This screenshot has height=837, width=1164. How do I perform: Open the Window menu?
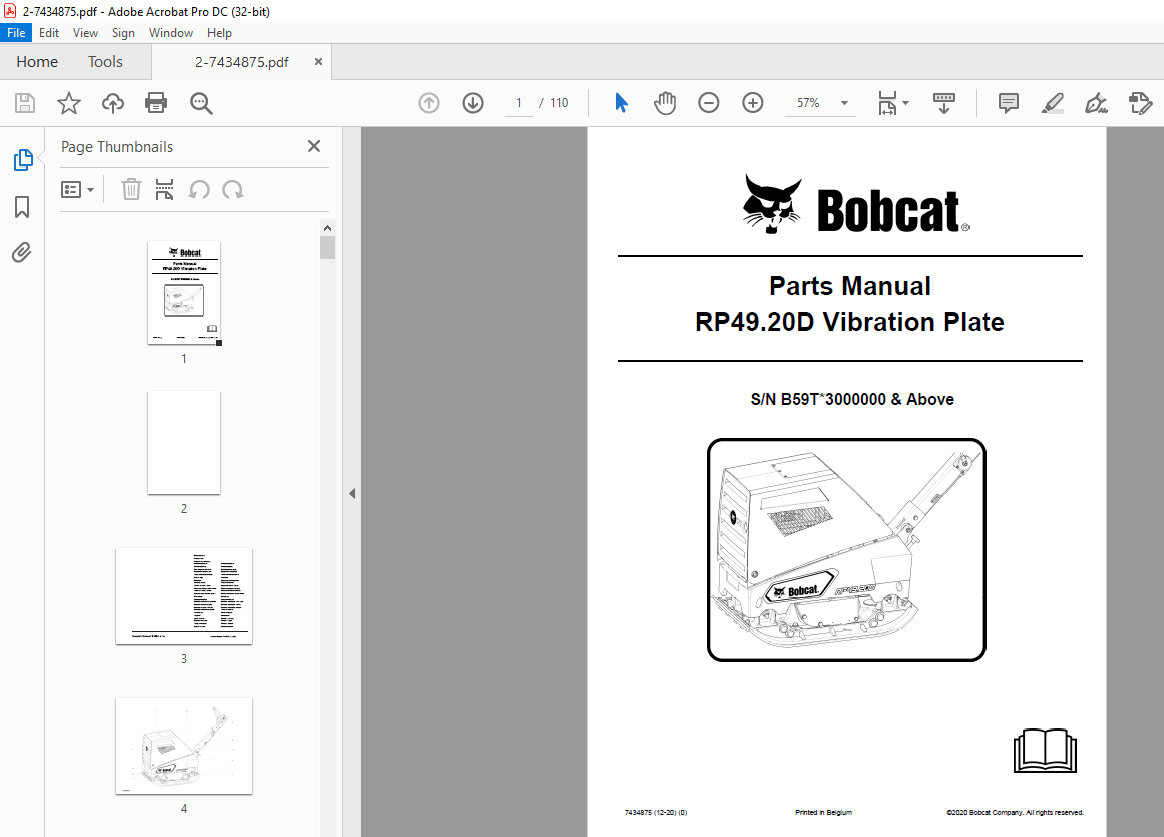click(x=171, y=33)
